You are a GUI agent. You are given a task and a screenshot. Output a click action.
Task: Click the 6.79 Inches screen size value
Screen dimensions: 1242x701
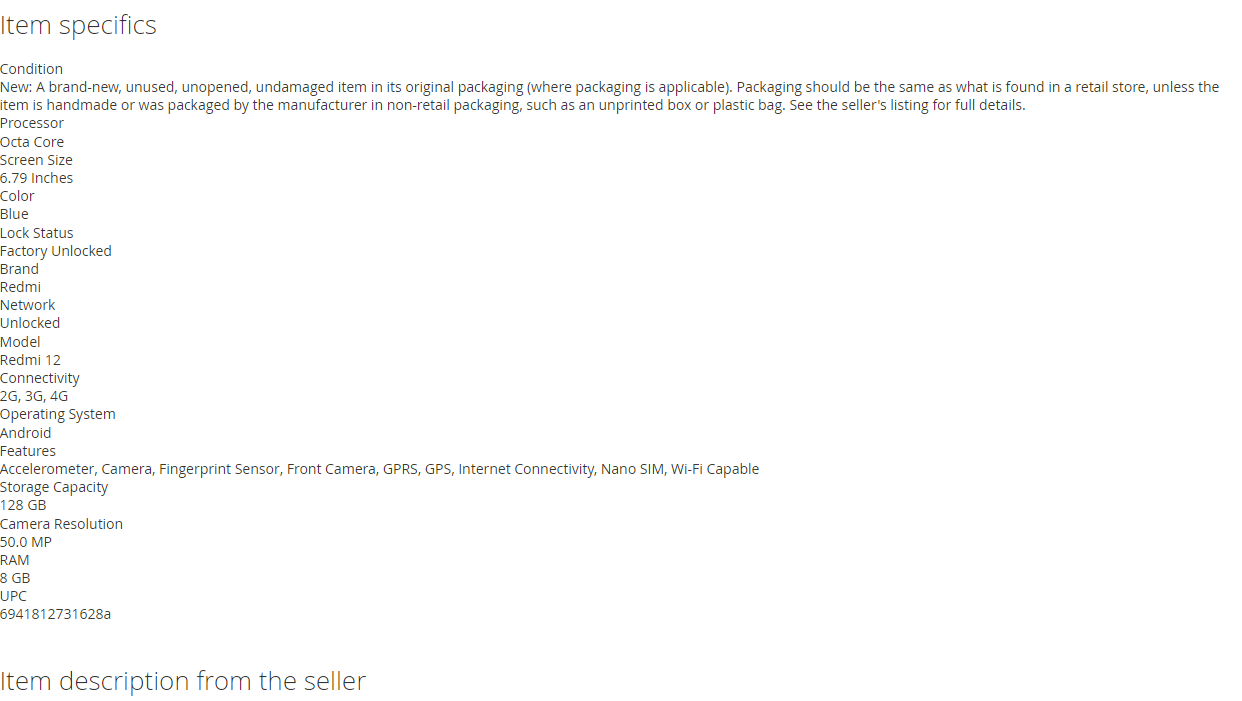pos(36,178)
